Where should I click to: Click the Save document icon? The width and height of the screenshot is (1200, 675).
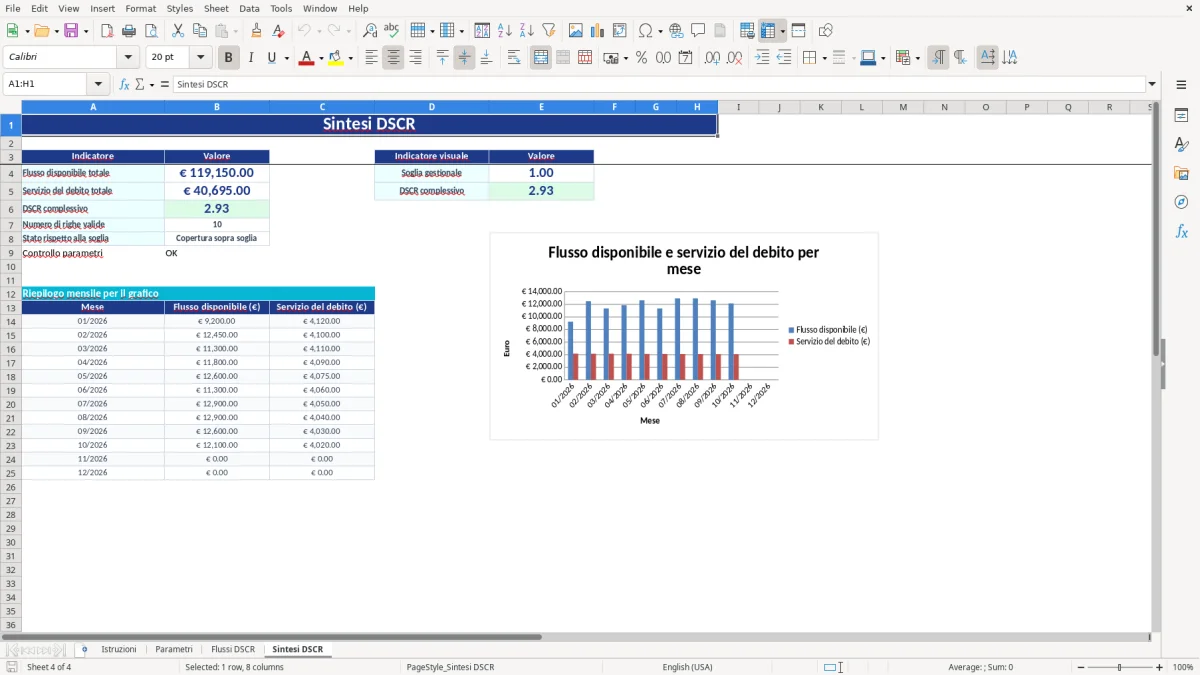click(x=71, y=31)
